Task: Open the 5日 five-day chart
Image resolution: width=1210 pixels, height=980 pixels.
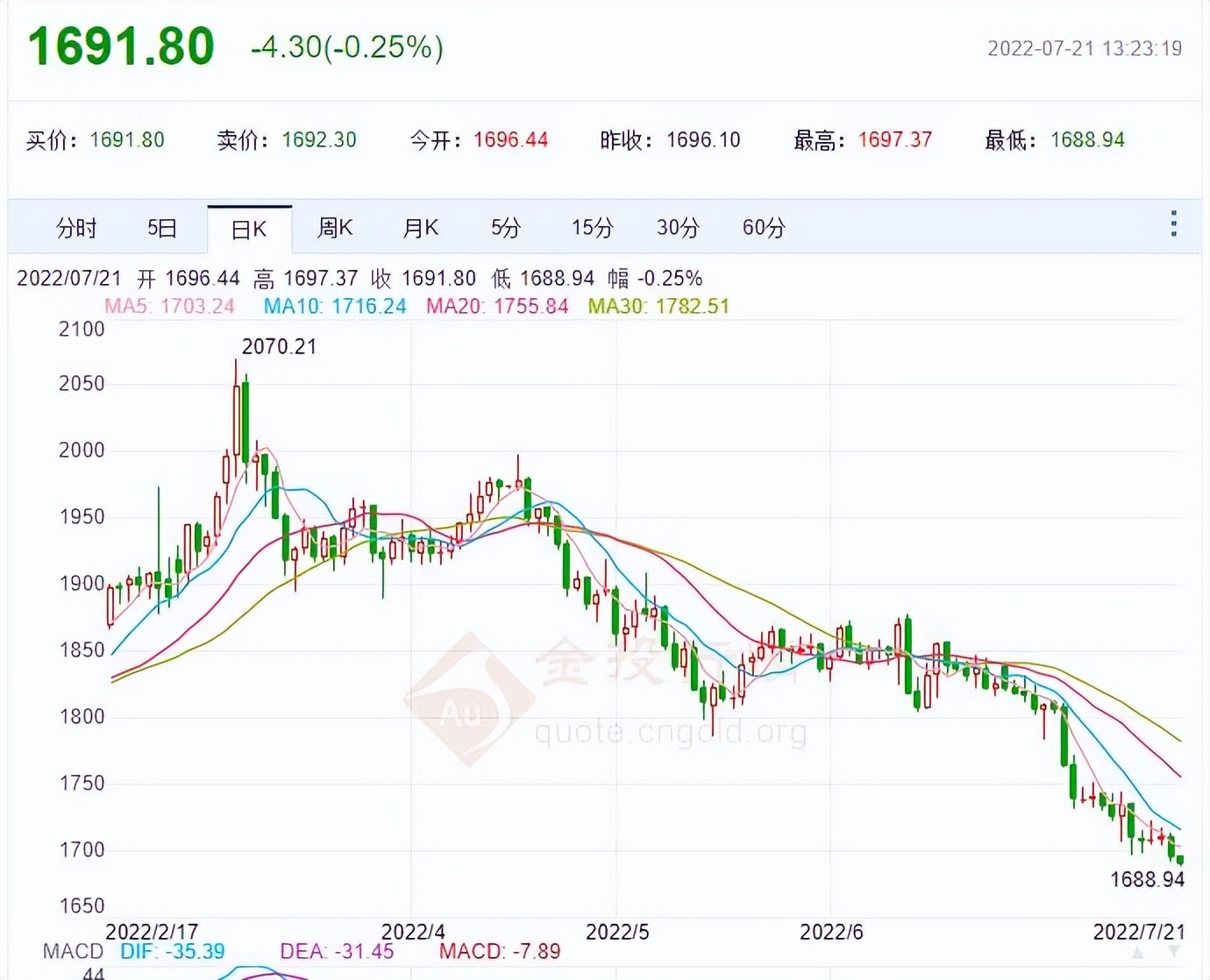Action: coord(161,227)
